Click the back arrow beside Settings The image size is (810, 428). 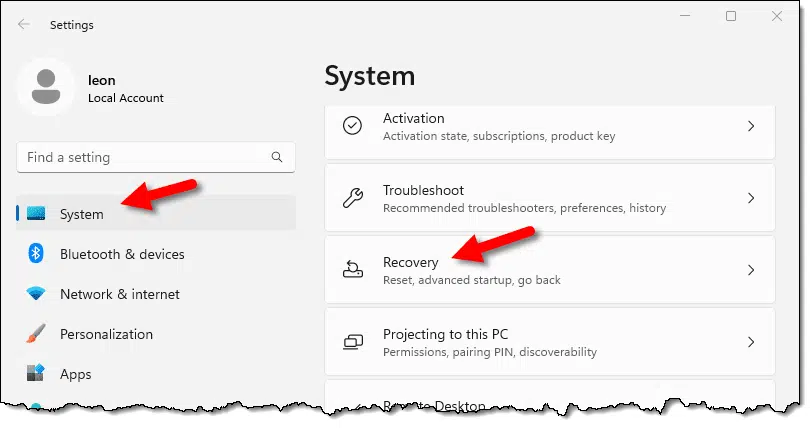tap(24, 24)
